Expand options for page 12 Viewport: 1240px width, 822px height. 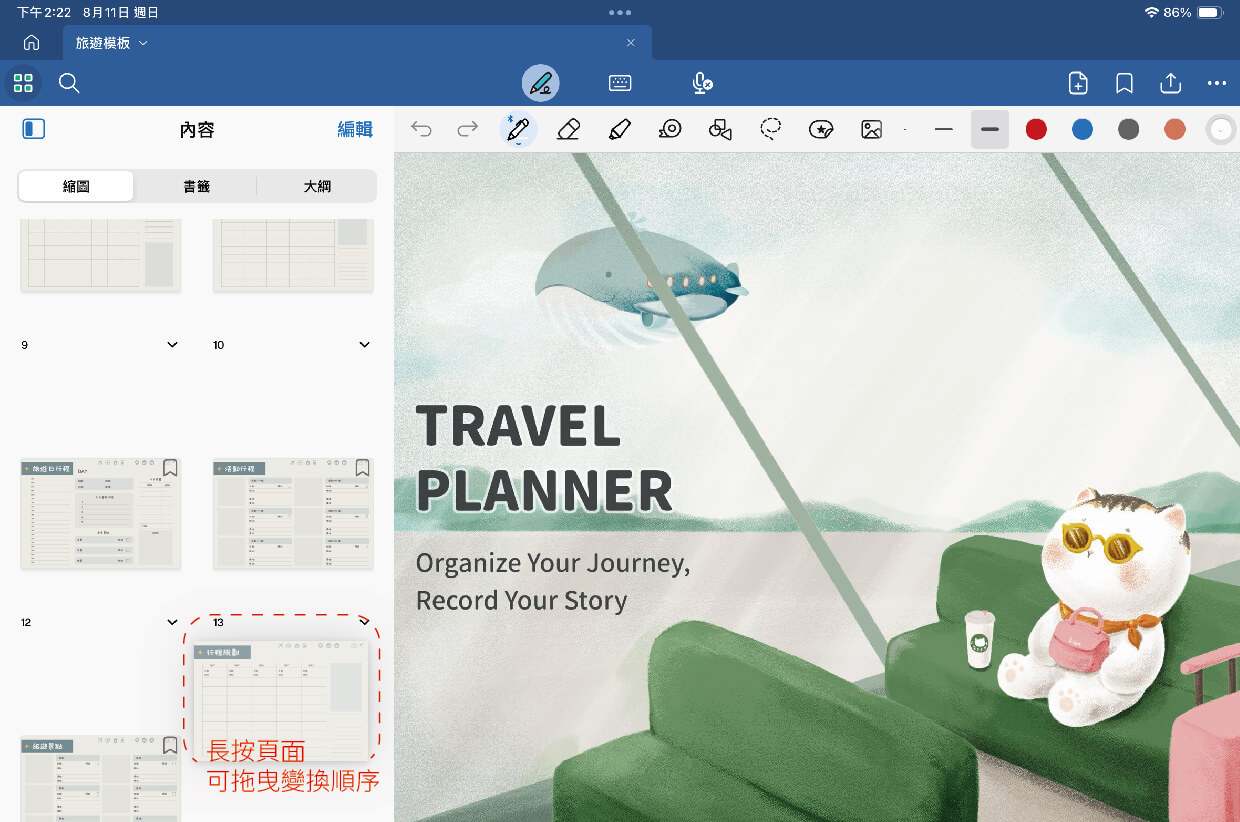click(172, 622)
